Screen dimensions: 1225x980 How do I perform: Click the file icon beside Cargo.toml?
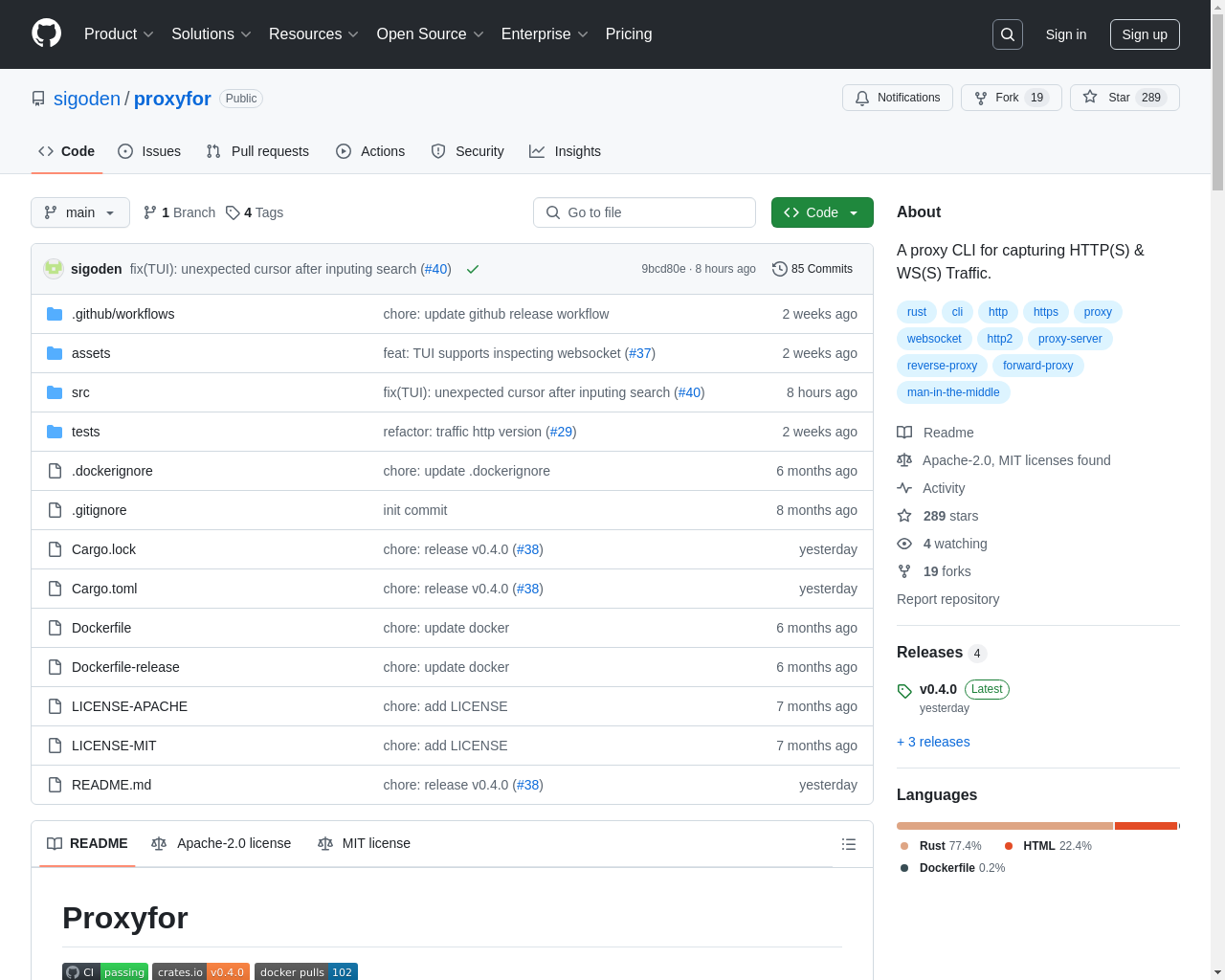[x=55, y=589]
